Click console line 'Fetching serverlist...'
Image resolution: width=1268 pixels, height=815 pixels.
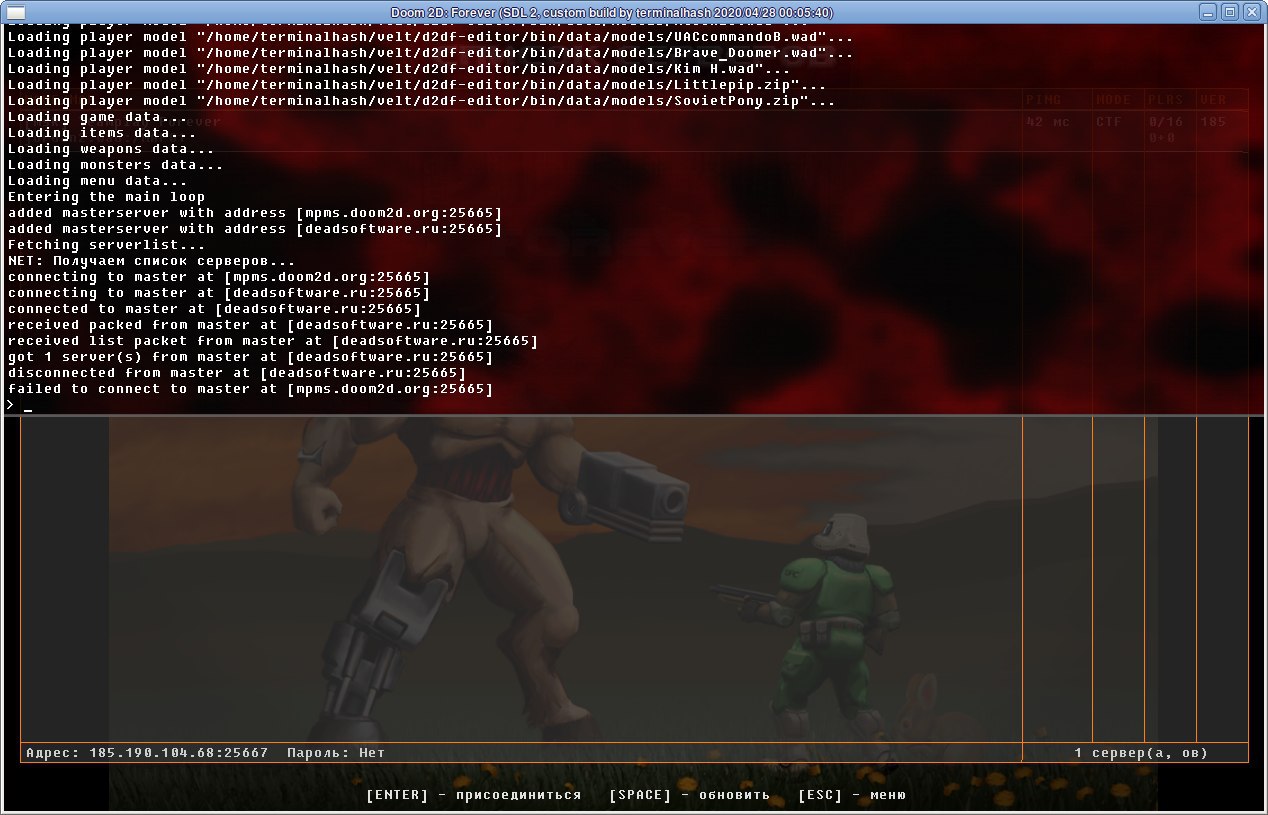tap(107, 245)
